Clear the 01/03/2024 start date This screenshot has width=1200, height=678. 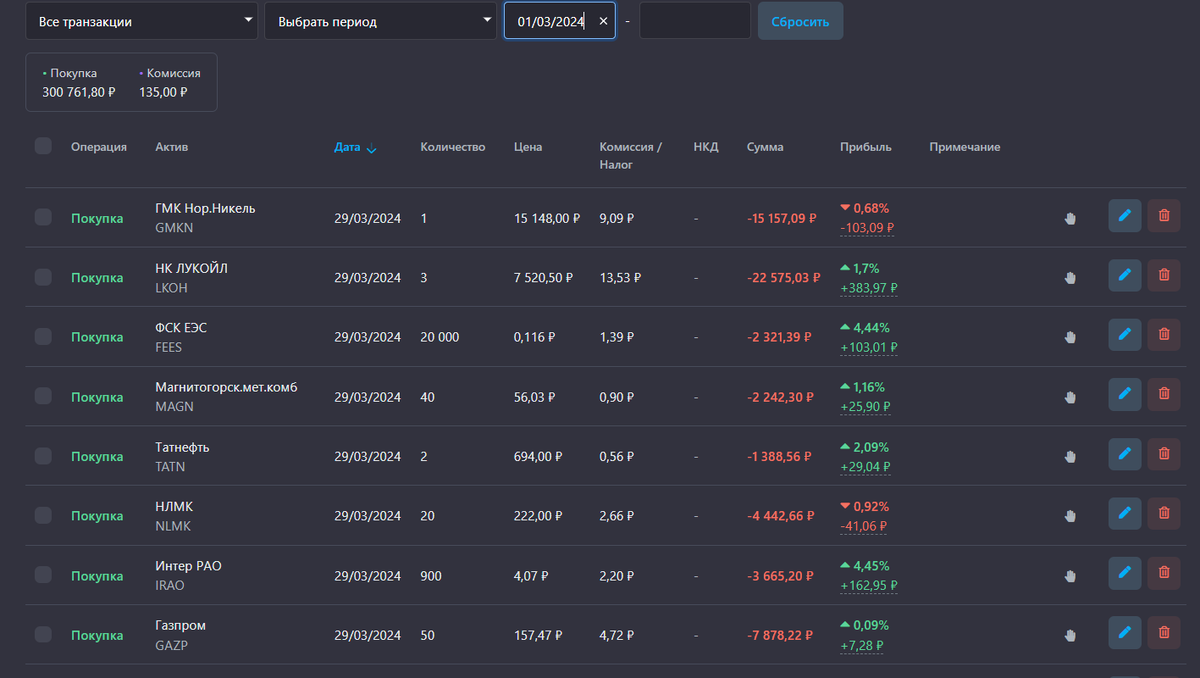pyautogui.click(x=603, y=21)
